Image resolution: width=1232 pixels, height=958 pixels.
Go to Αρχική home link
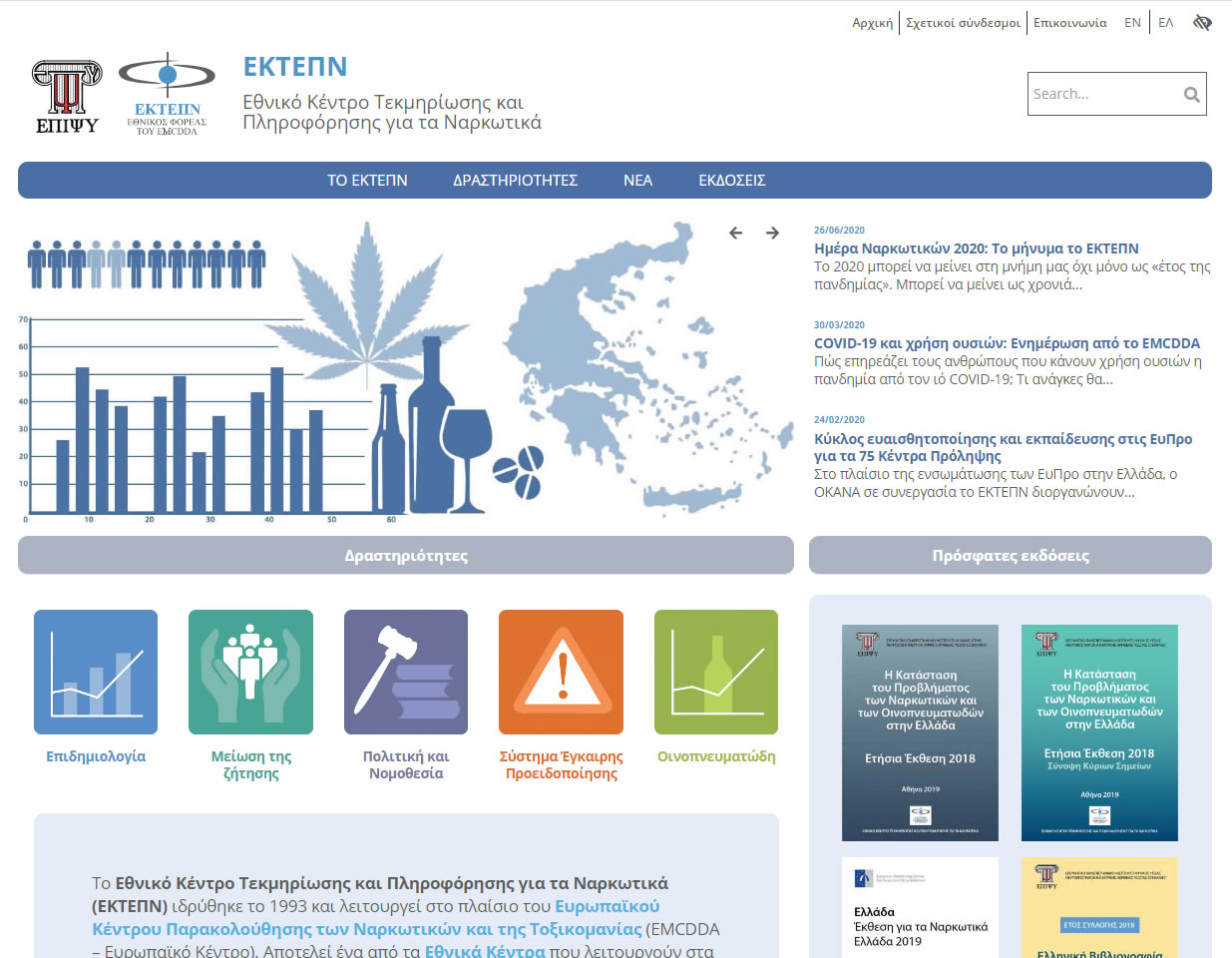click(x=872, y=23)
